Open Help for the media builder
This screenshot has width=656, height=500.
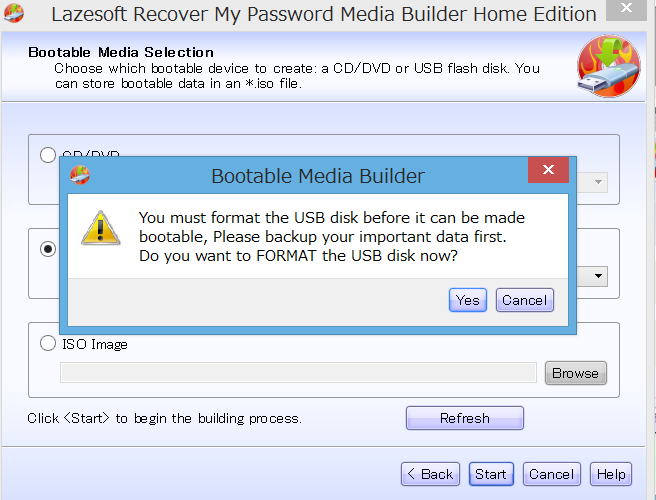(611, 474)
